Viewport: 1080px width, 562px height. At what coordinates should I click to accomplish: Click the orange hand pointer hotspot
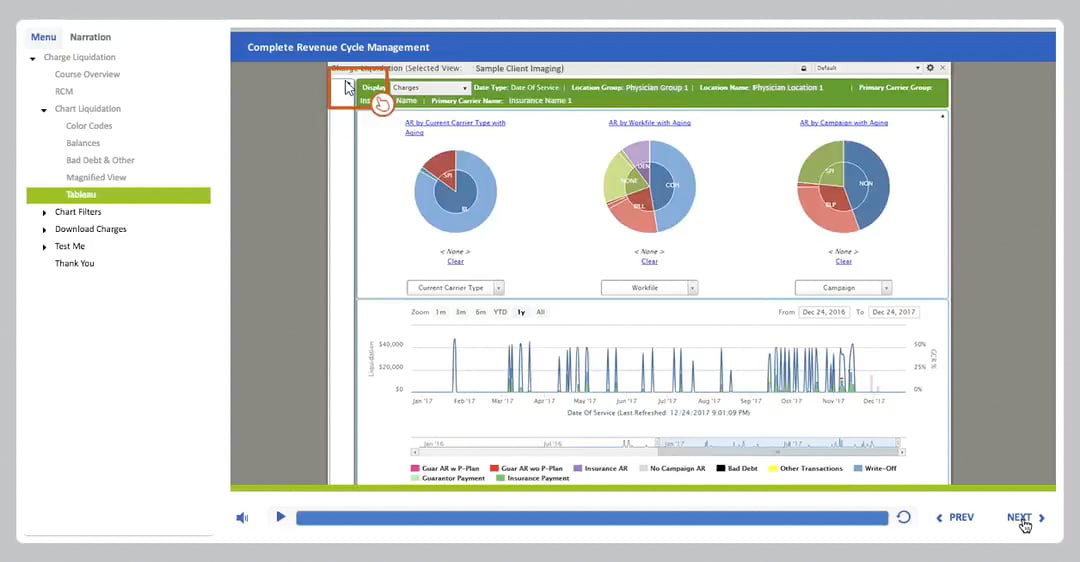[x=381, y=104]
